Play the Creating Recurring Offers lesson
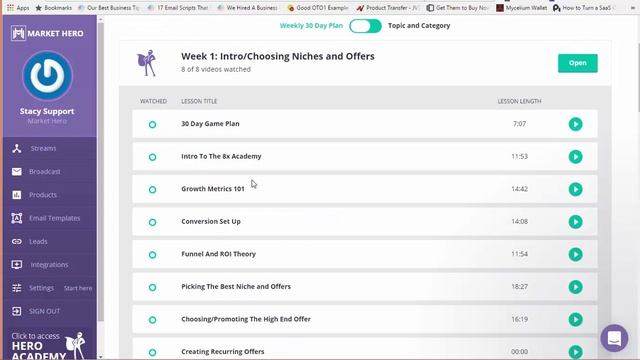 coord(576,352)
